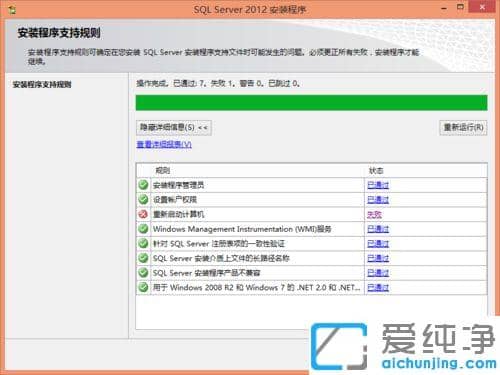This screenshot has height=375, width=500.
Task: Click red failed icon for 重新启动计算机 rule
Action: tap(143, 214)
